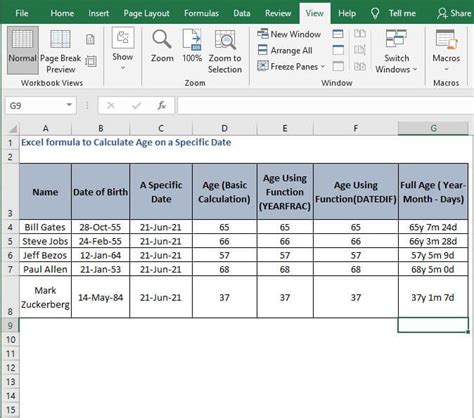The width and height of the screenshot is (474, 418).
Task: Select row 4 header
Action: [11, 227]
